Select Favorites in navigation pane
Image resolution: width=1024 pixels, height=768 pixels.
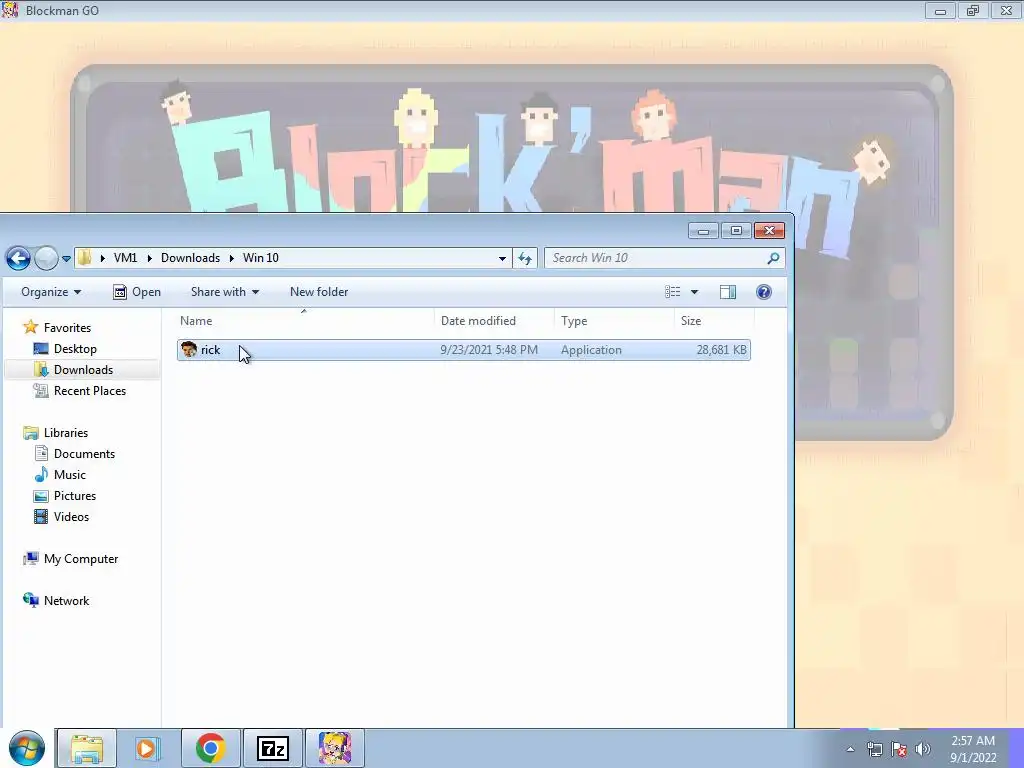[67, 328]
